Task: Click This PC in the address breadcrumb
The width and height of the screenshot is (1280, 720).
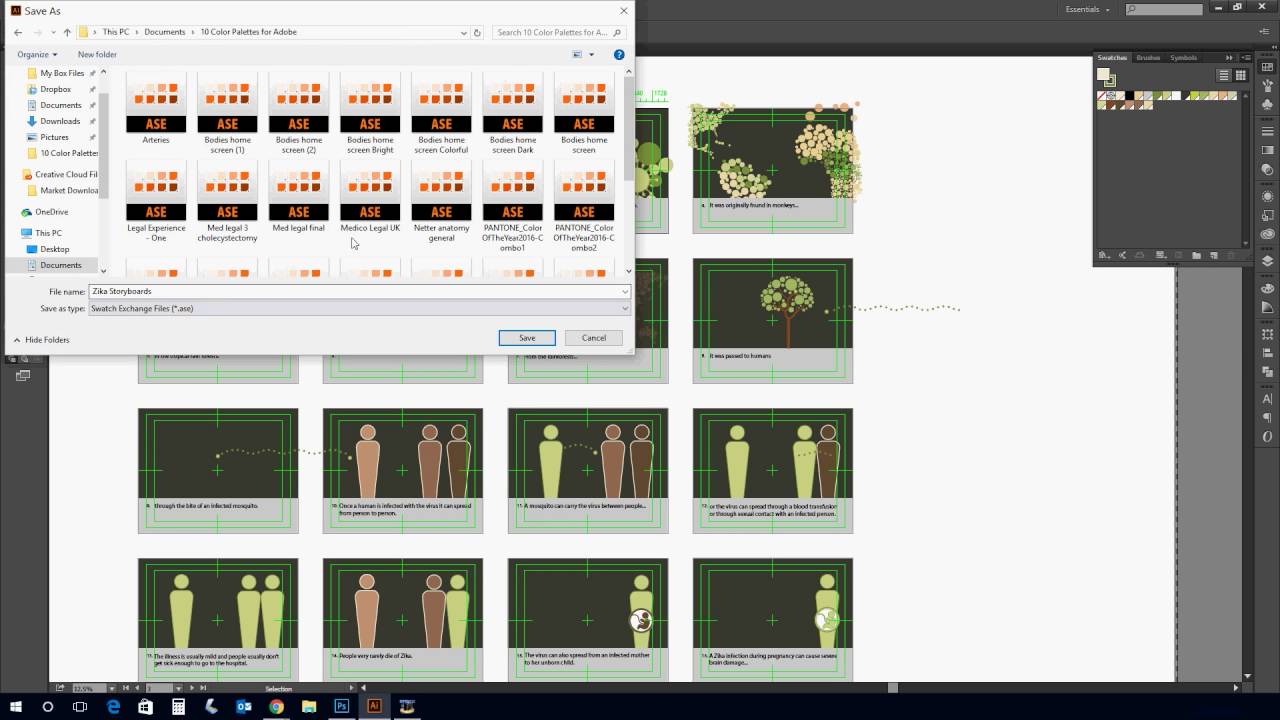Action: (116, 32)
